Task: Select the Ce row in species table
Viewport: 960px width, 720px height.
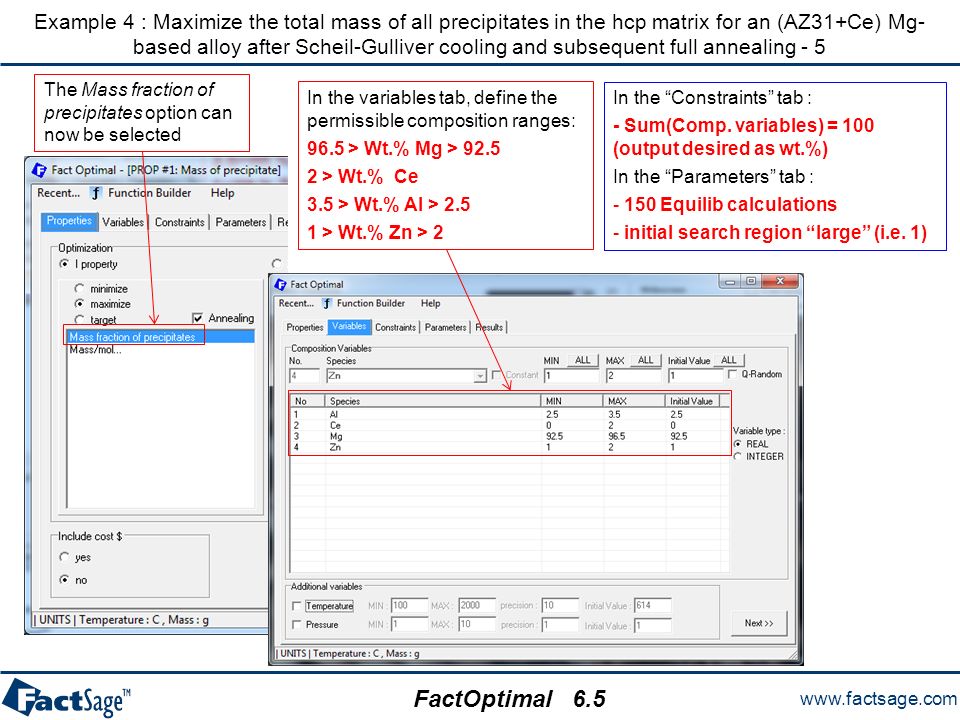Action: pyautogui.click(x=510, y=426)
